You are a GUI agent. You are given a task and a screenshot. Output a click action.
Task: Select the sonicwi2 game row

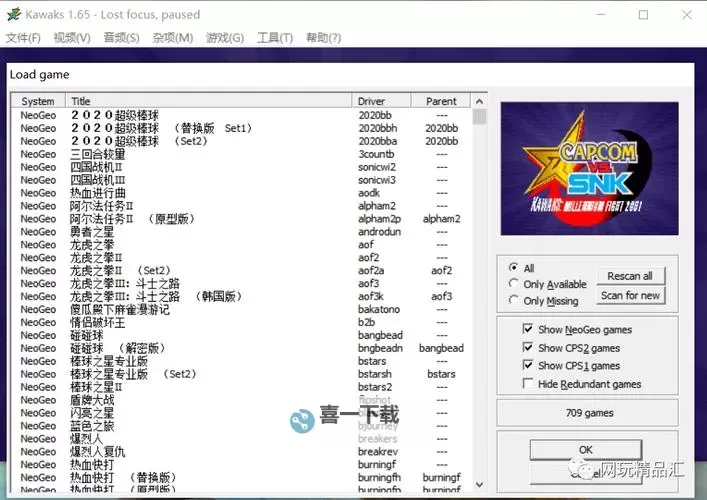(x=242, y=167)
